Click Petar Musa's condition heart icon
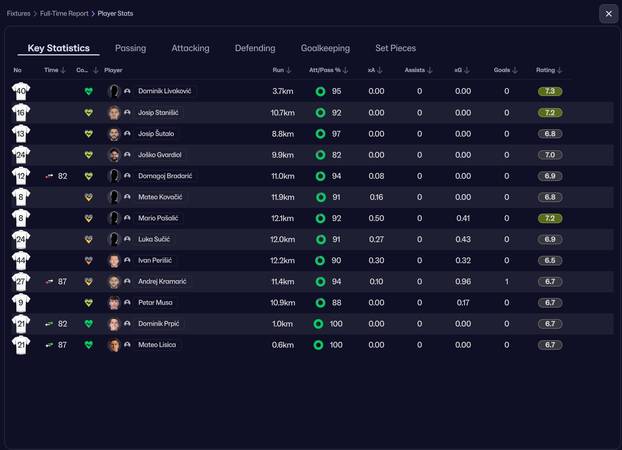 [88, 303]
